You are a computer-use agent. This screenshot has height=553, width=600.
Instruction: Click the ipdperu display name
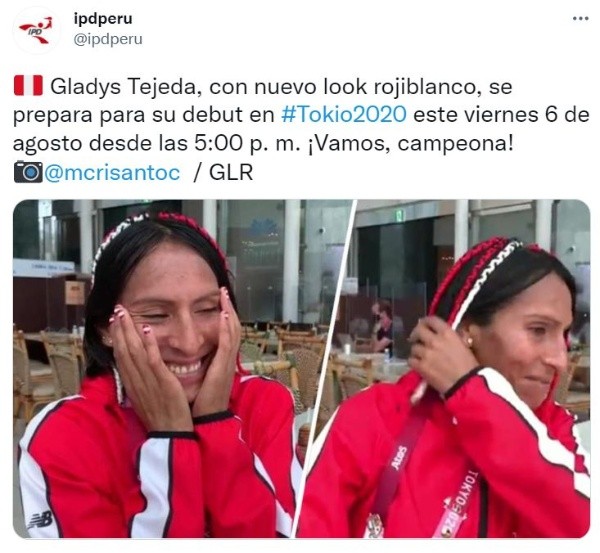tap(103, 19)
